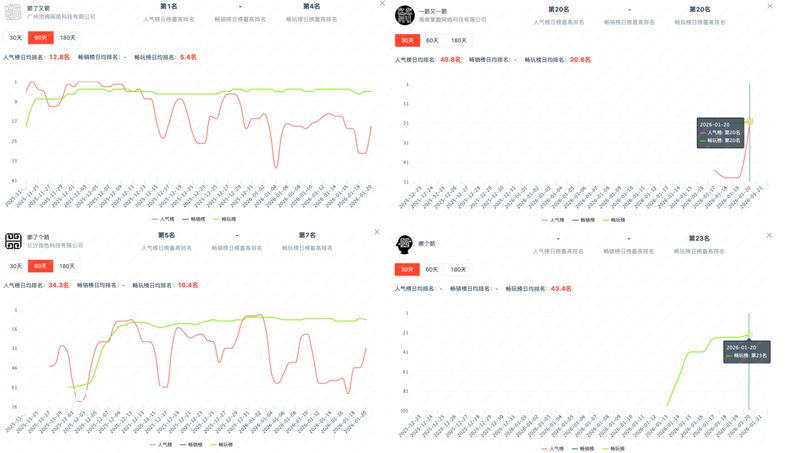The image size is (800, 453).
Task: Switch 箭了又箭 chart to 30天
Action: point(15,38)
